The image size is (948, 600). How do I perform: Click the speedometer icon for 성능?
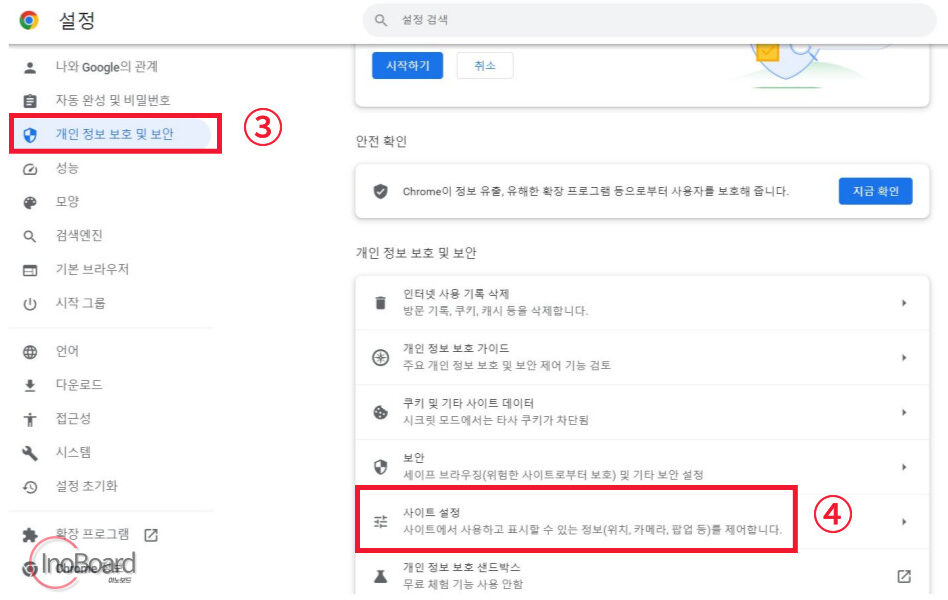click(30, 169)
